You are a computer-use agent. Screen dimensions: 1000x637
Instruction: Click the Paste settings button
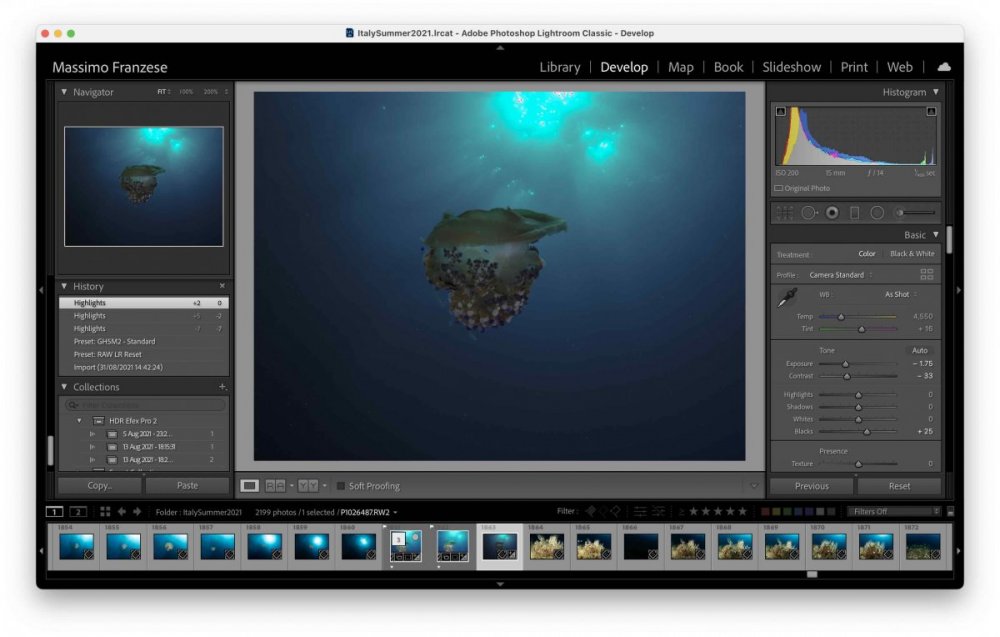(x=187, y=485)
